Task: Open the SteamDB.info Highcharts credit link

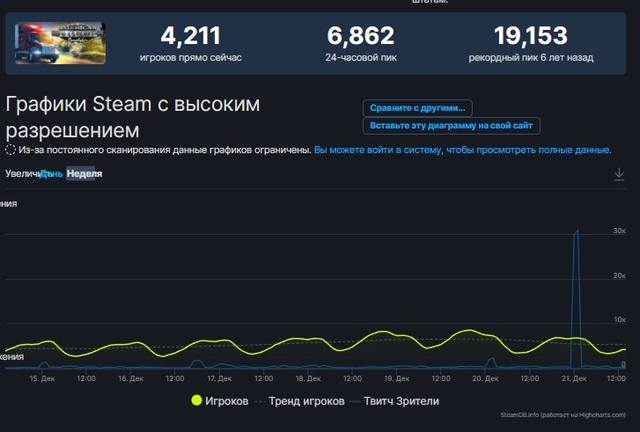Action: (x=563, y=415)
